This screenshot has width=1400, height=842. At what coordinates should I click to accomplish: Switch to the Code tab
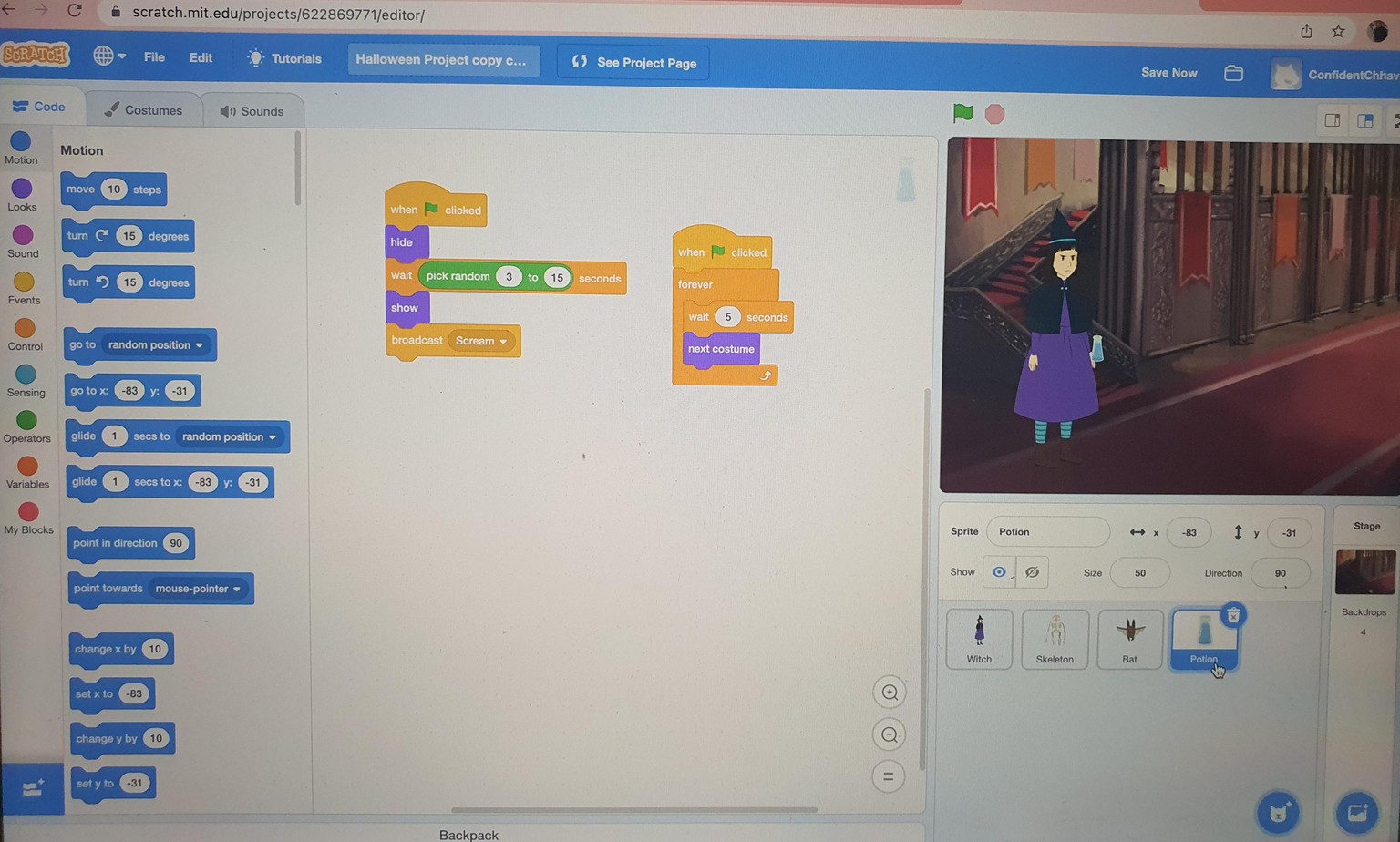[40, 107]
